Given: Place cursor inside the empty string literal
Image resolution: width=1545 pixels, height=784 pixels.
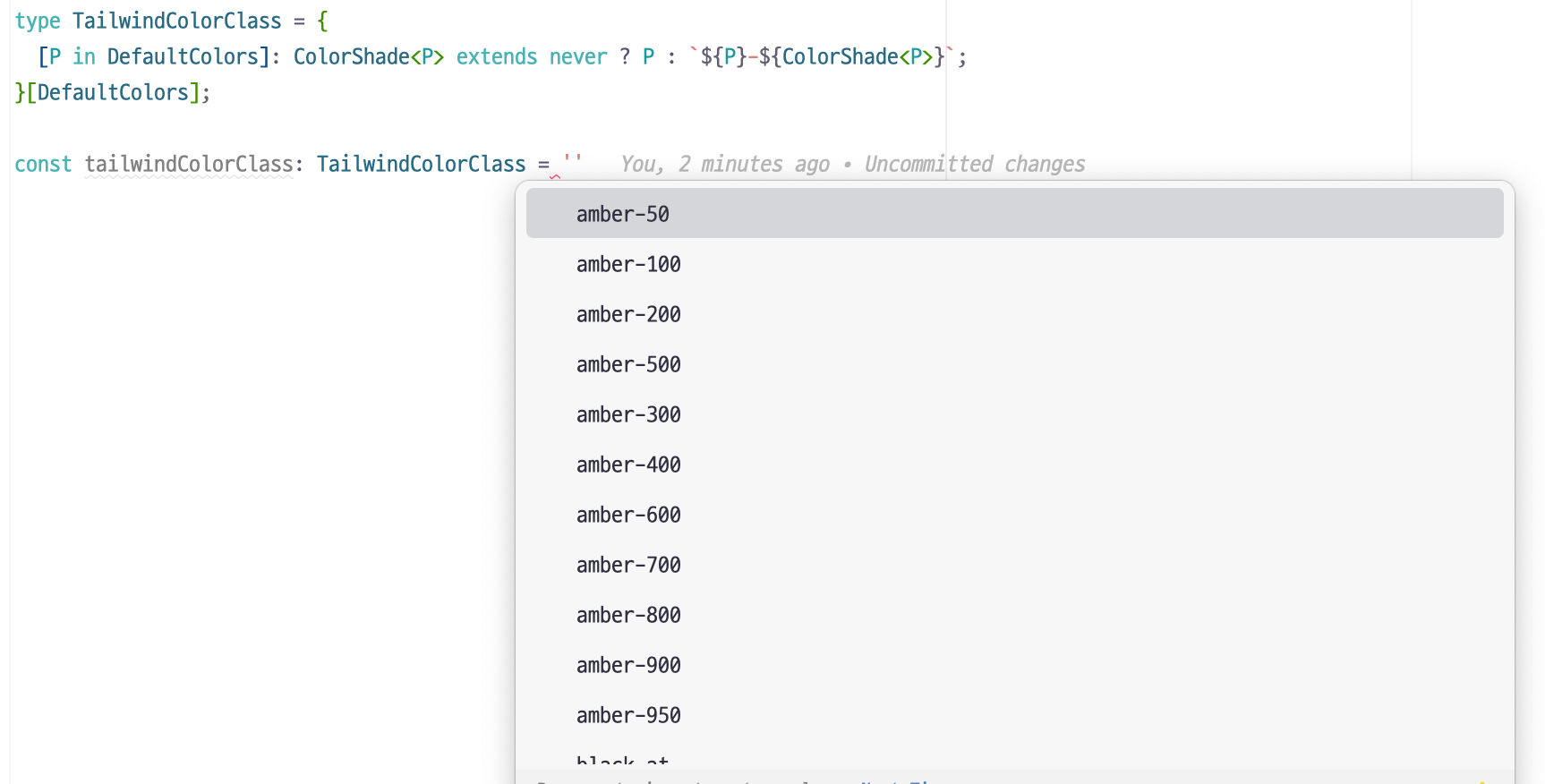Looking at the screenshot, I should pos(573,163).
